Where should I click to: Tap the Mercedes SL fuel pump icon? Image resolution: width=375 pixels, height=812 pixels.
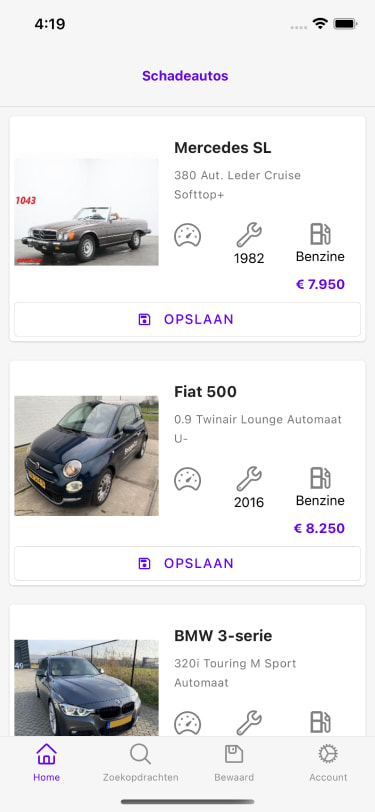(x=320, y=234)
